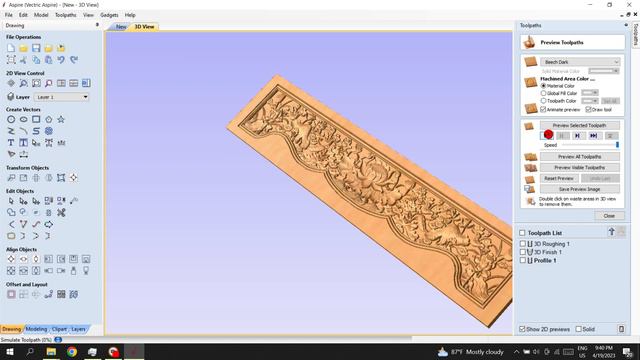Open the Gadgets menu
Image resolution: width=640 pixels, height=360 pixels.
coord(109,15)
